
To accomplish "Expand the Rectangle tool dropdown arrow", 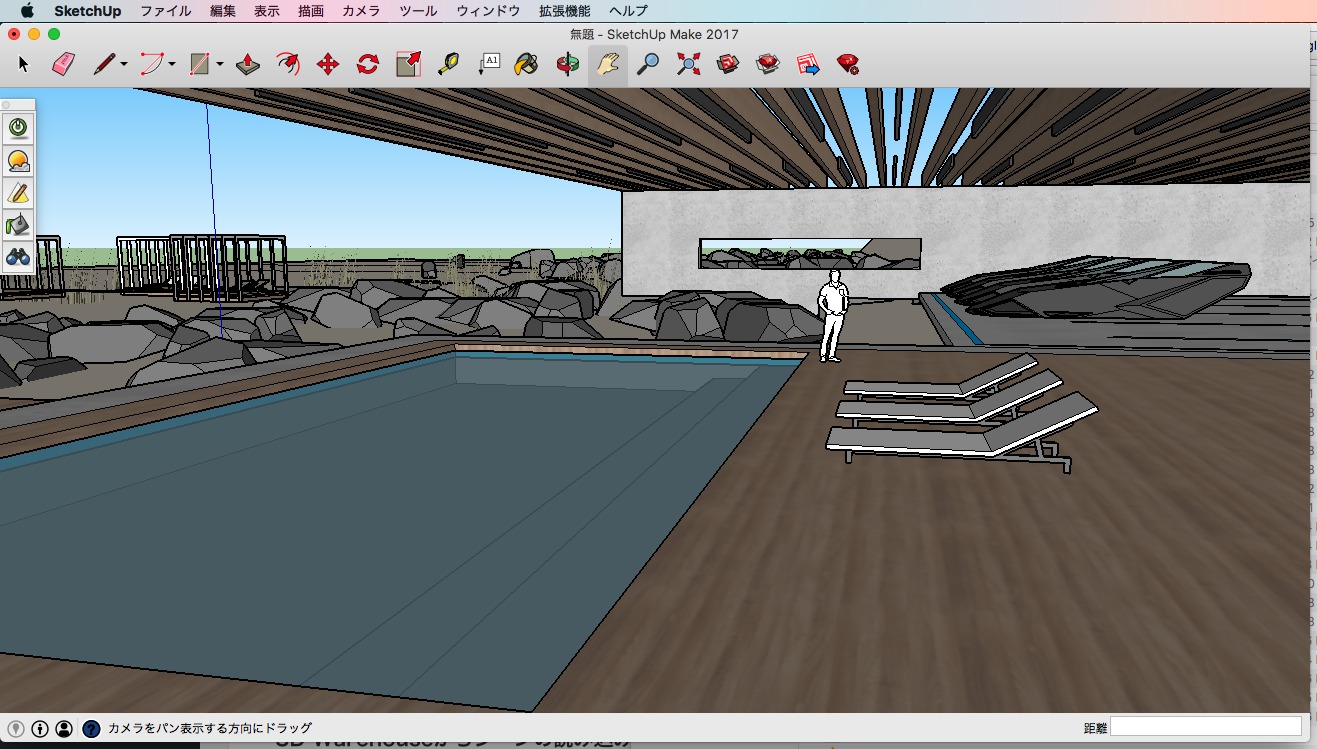I will pyautogui.click(x=219, y=65).
